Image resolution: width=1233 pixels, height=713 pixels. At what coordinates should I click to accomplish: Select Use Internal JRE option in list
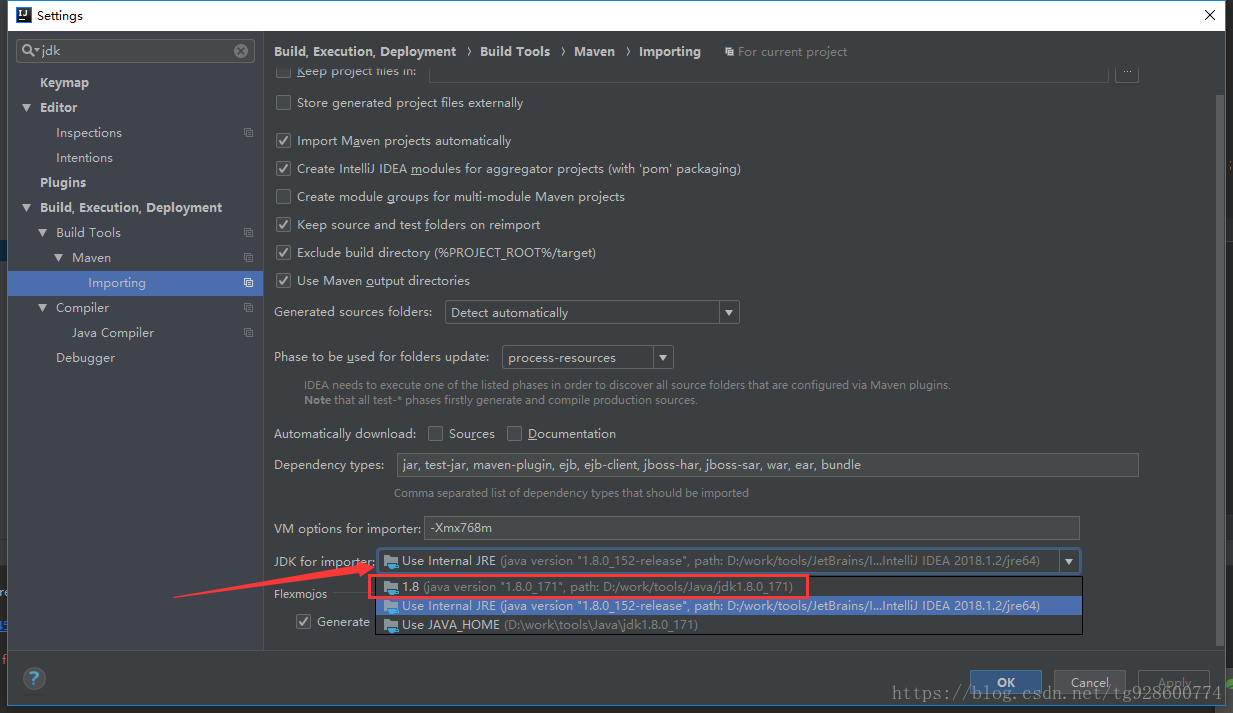click(729, 606)
